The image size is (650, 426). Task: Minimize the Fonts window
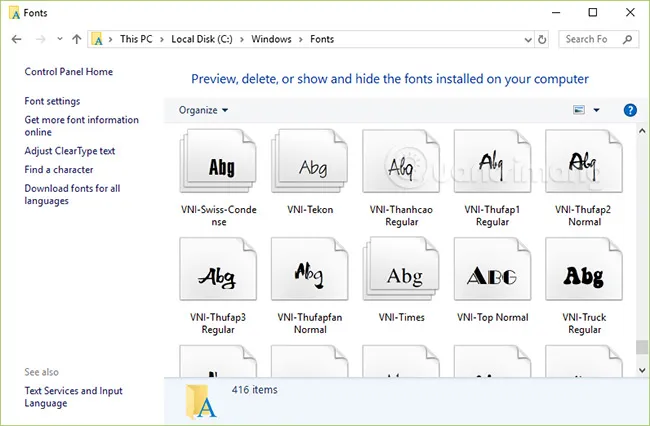tap(556, 12)
